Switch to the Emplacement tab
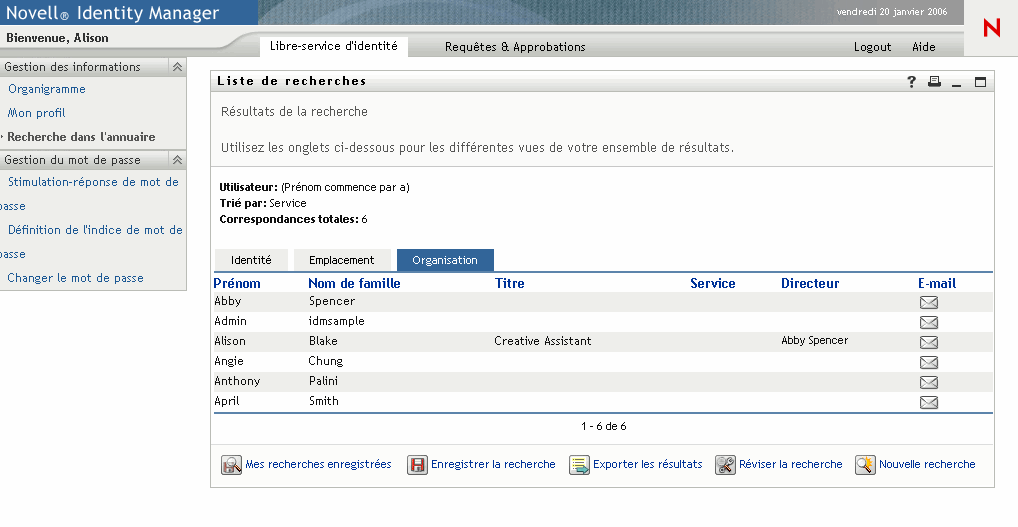This screenshot has height=527, width=1018. [341, 260]
